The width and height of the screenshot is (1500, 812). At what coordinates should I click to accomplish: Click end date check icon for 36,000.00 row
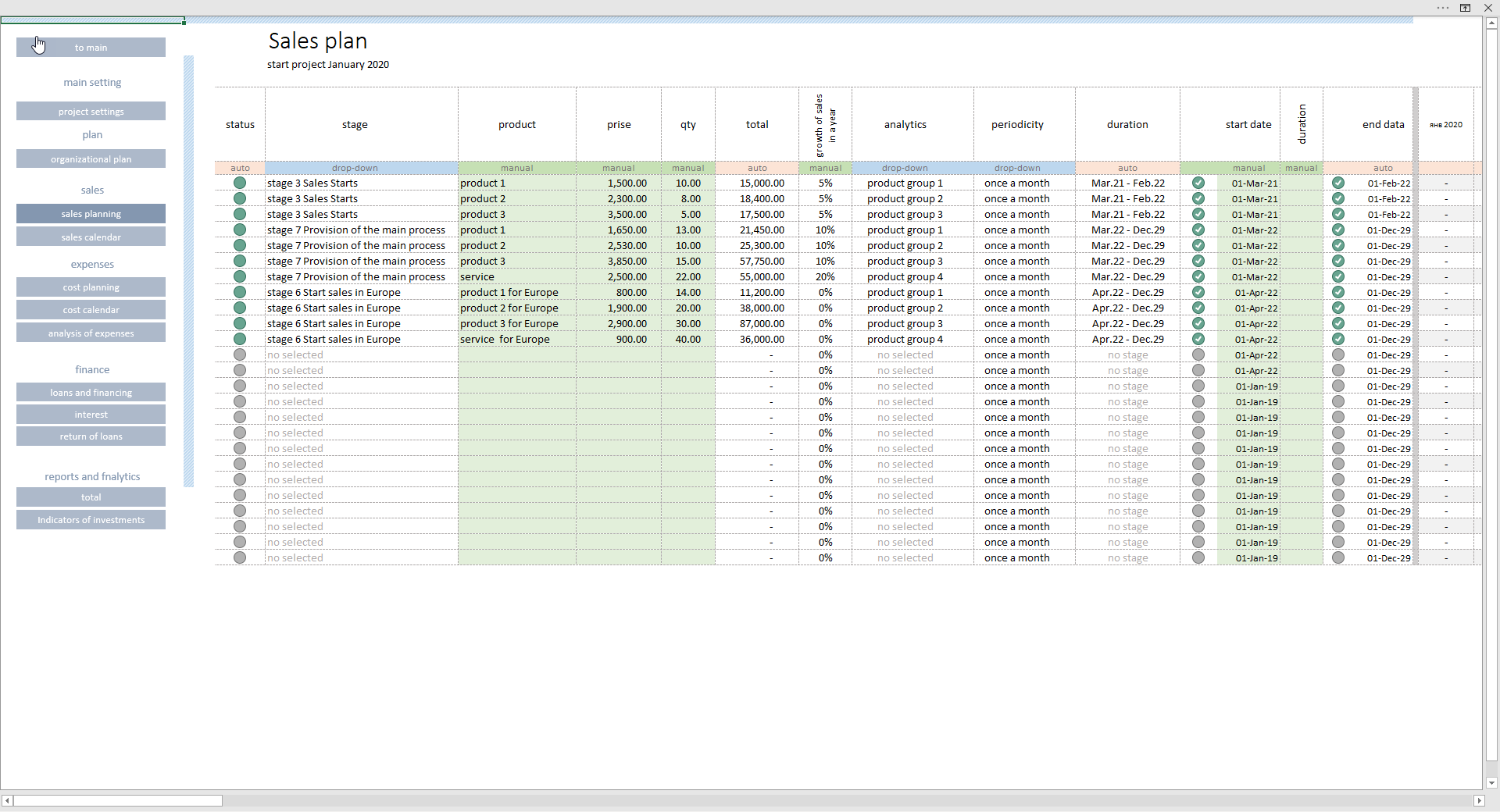pos(1338,339)
